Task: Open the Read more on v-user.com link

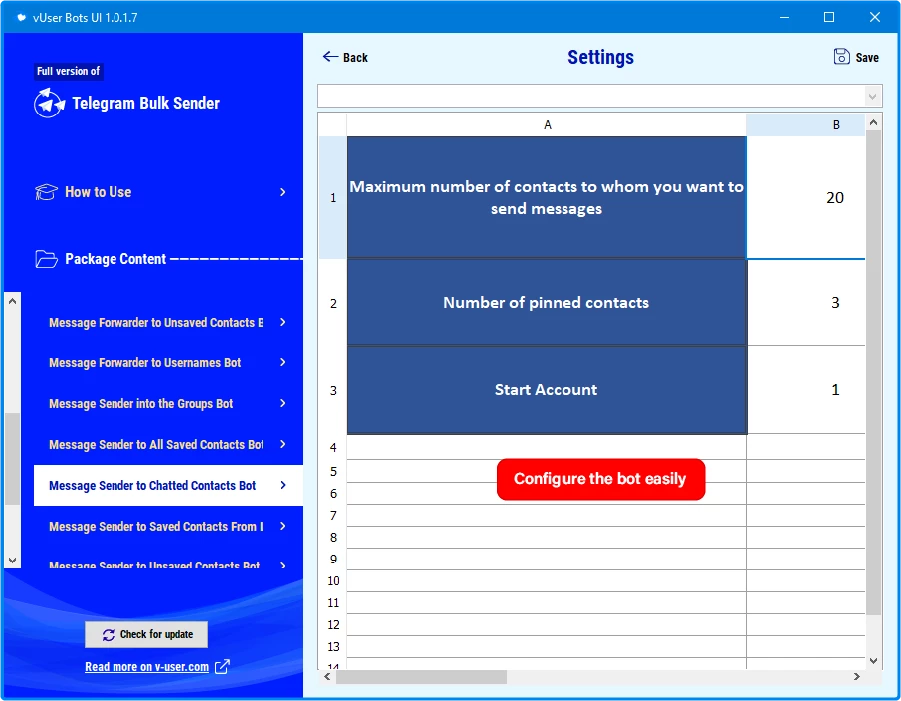Action: point(147,667)
